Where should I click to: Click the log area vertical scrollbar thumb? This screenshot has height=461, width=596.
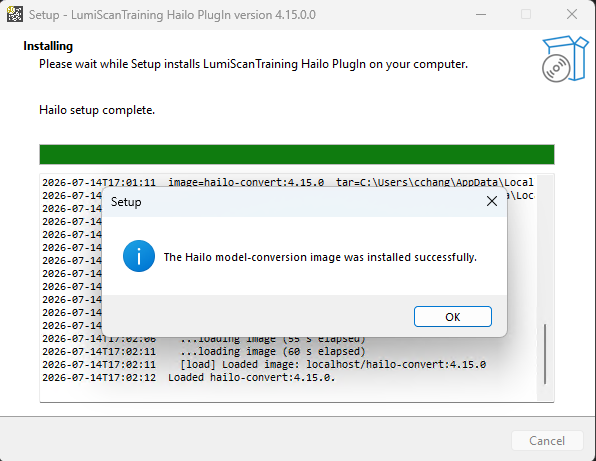[545, 354]
